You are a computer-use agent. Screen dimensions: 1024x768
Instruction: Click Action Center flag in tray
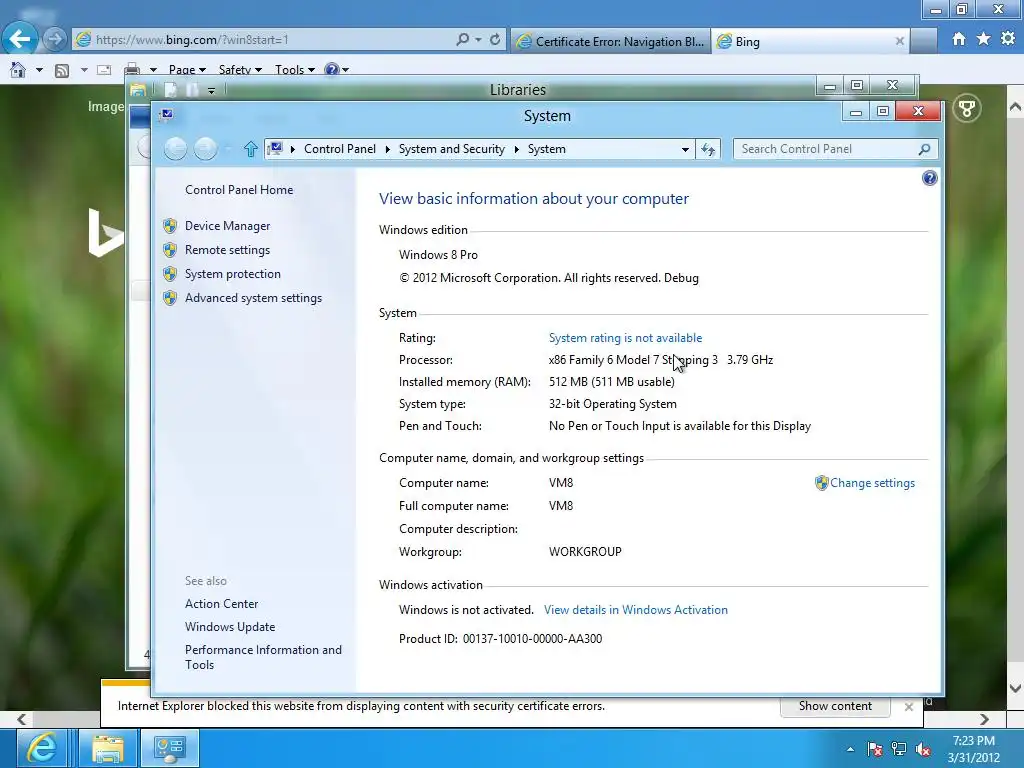874,749
